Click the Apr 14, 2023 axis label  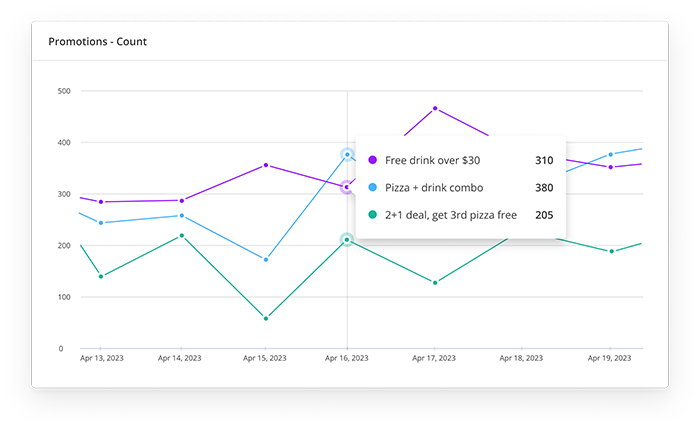click(x=181, y=357)
